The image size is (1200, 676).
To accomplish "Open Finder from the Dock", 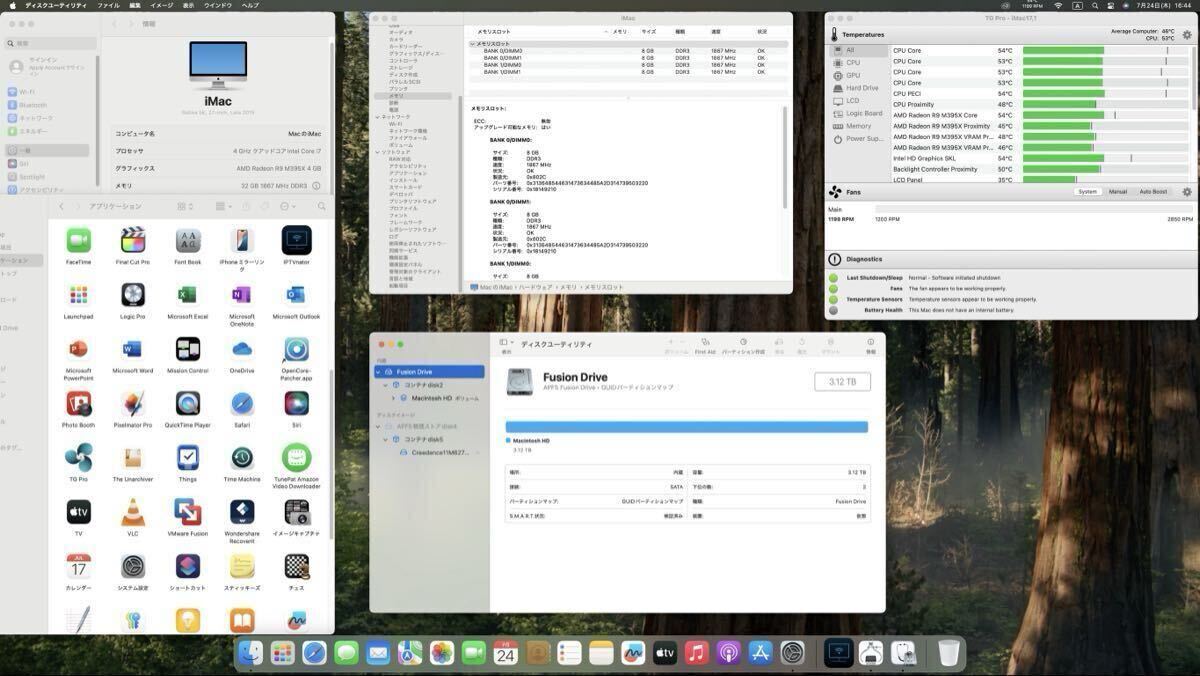I will (250, 653).
